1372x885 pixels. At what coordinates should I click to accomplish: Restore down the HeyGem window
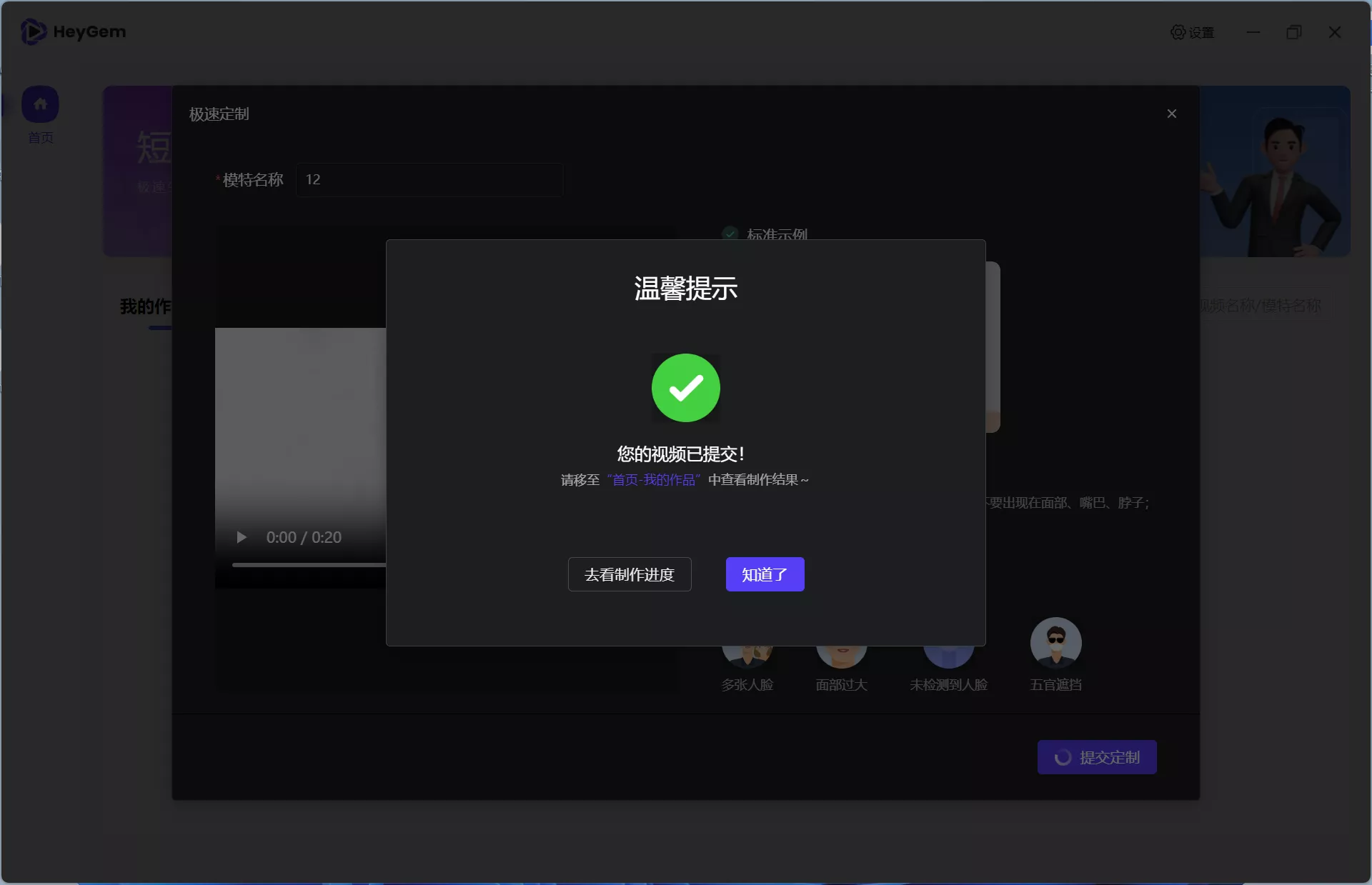[1294, 32]
